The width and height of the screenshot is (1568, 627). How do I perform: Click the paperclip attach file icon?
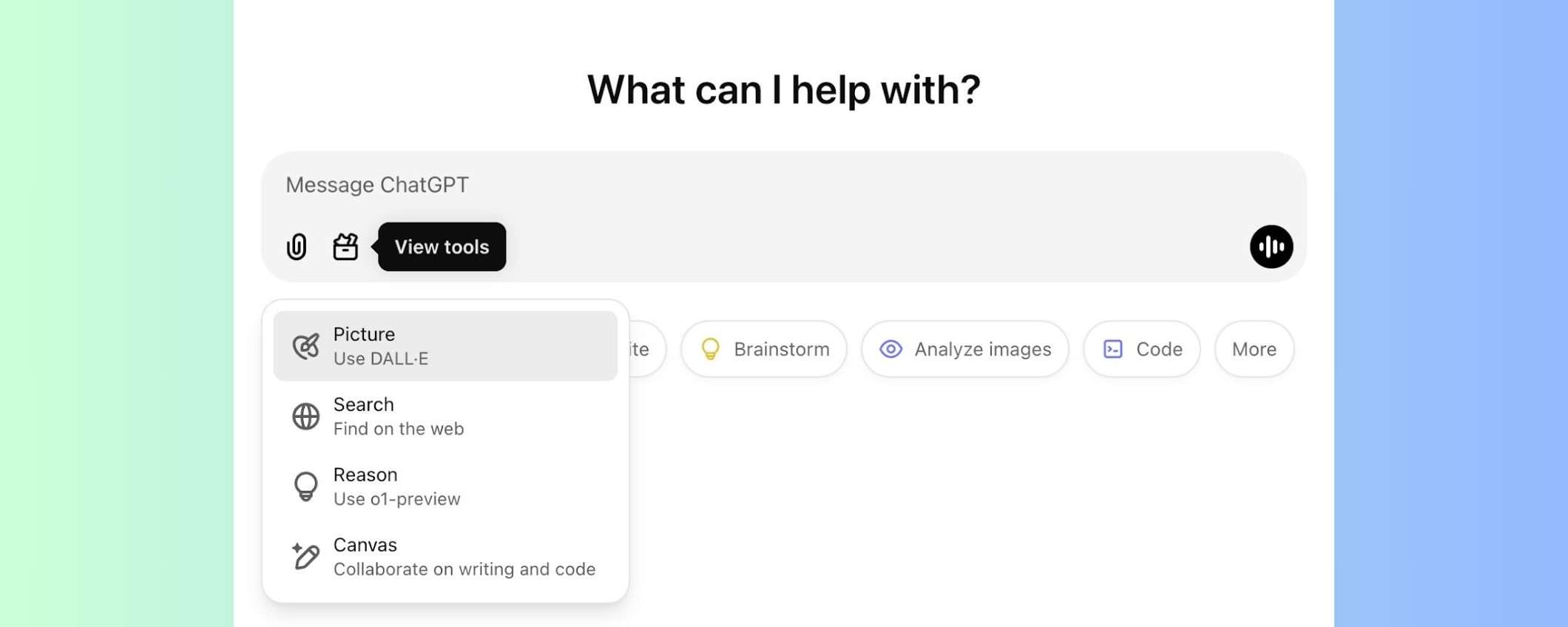click(x=297, y=246)
